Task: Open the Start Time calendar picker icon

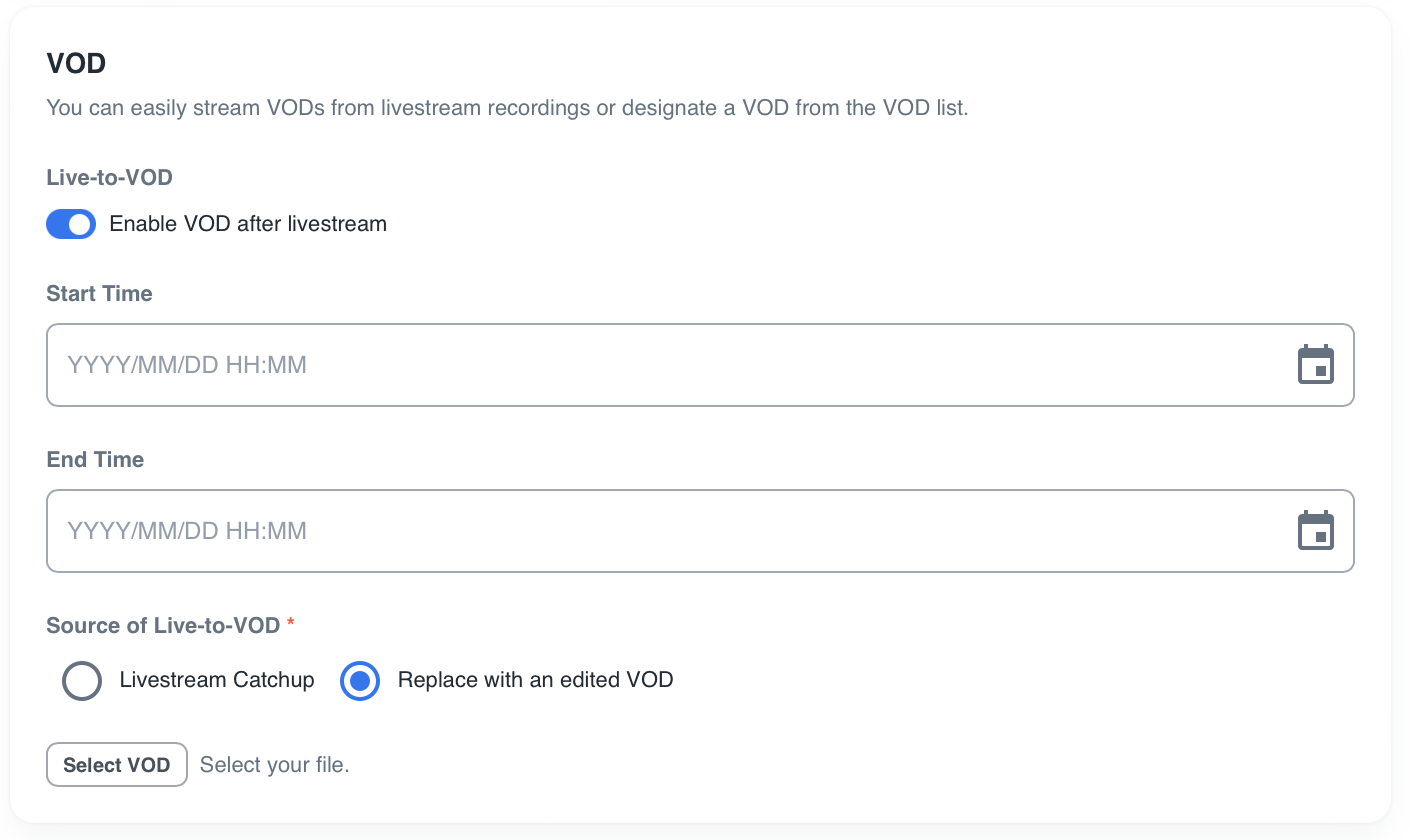Action: 1316,365
